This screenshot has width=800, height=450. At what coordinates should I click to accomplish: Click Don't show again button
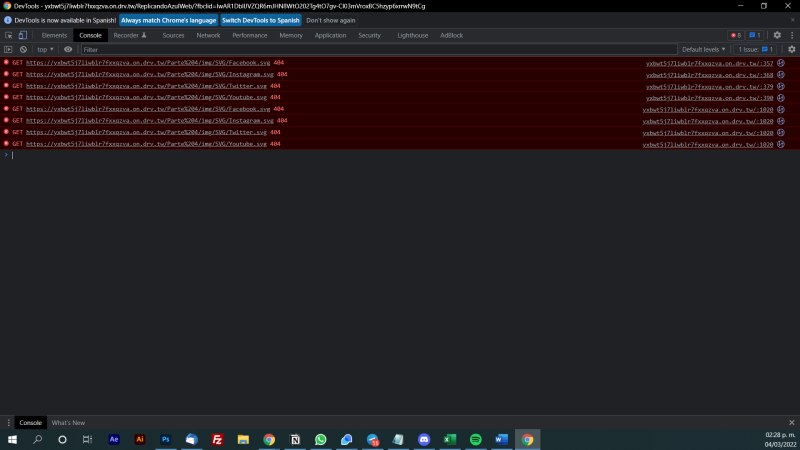(331, 20)
